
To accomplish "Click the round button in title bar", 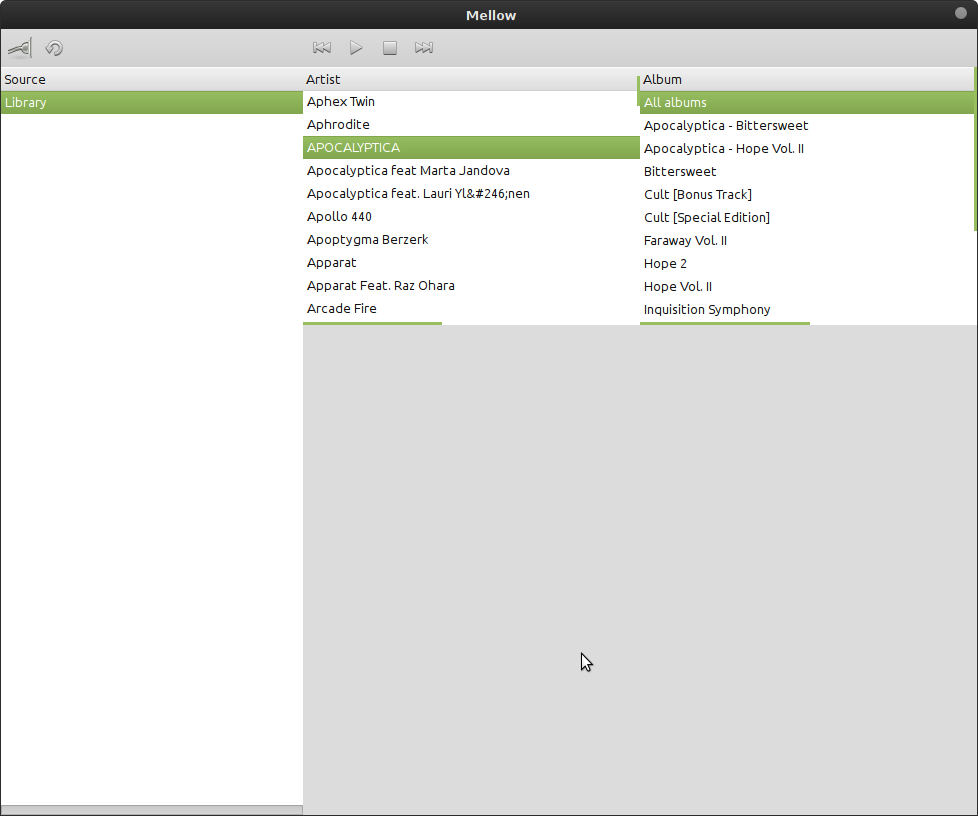I will [961, 13].
